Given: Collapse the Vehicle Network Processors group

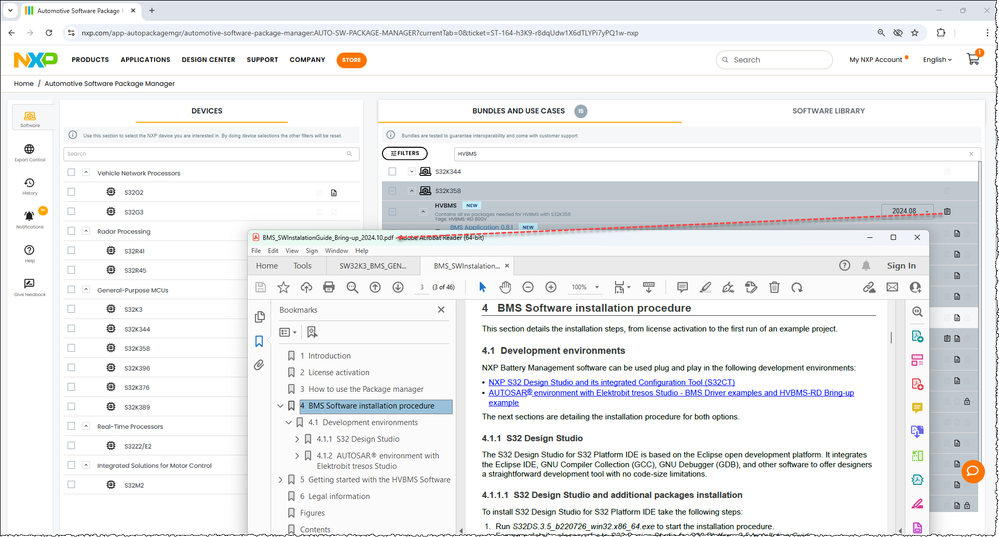Looking at the screenshot, I should click(86, 173).
